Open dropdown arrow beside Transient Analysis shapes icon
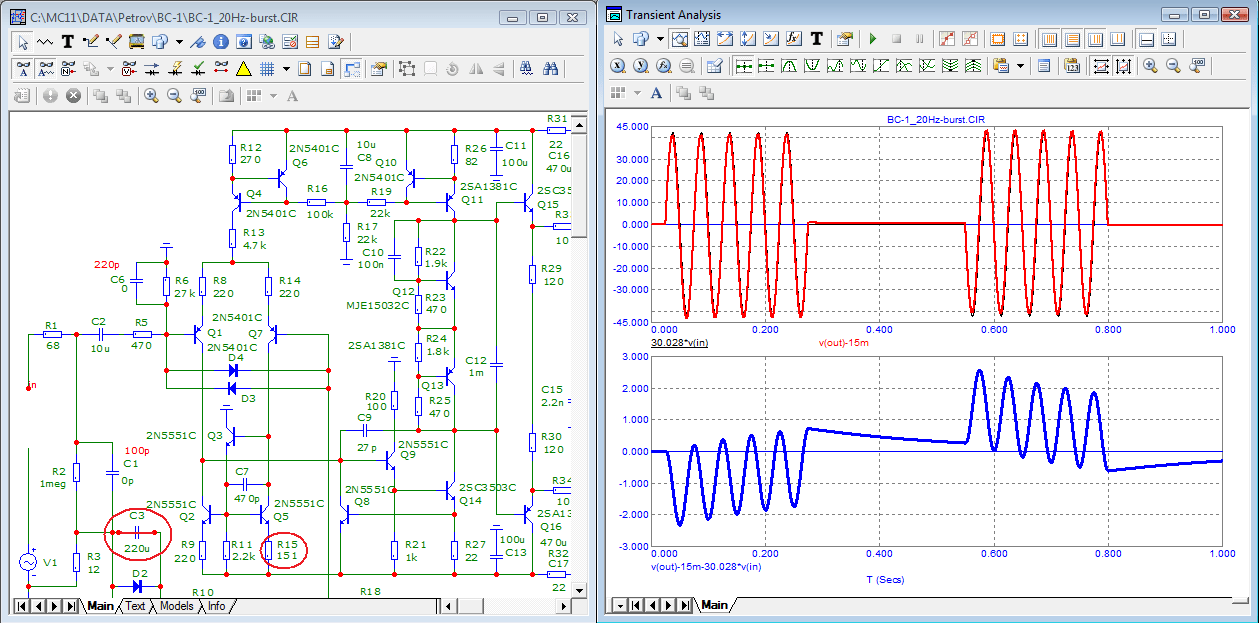This screenshot has width=1259, height=623. click(660, 39)
